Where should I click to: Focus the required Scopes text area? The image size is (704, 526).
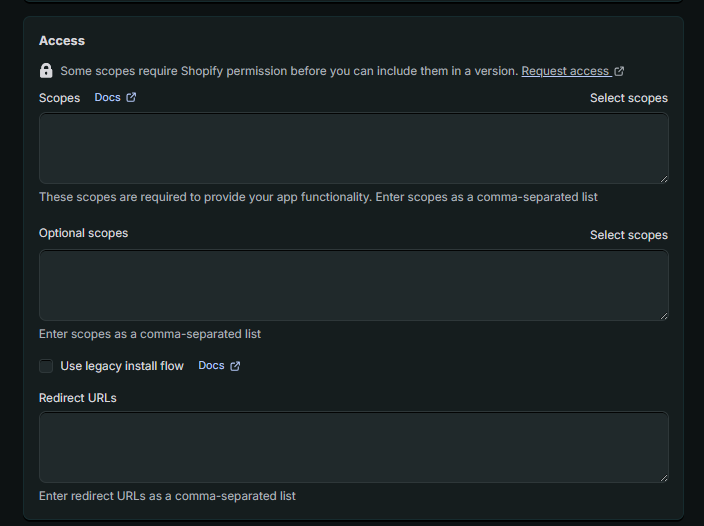tap(353, 148)
